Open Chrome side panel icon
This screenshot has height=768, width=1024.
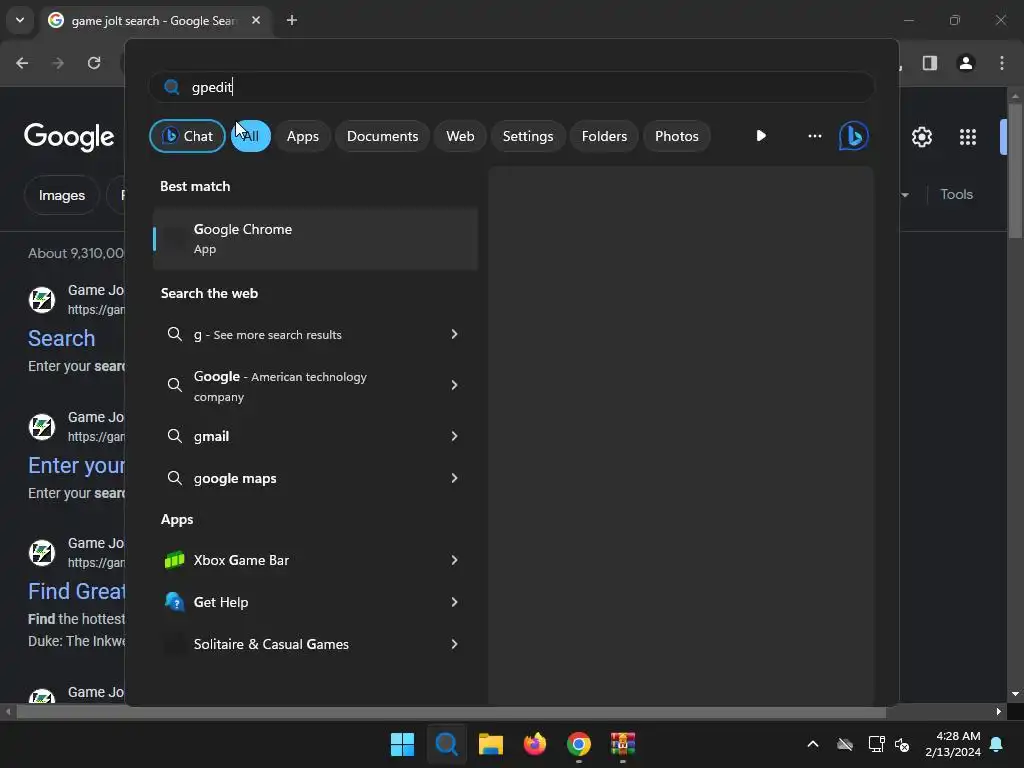click(x=929, y=63)
